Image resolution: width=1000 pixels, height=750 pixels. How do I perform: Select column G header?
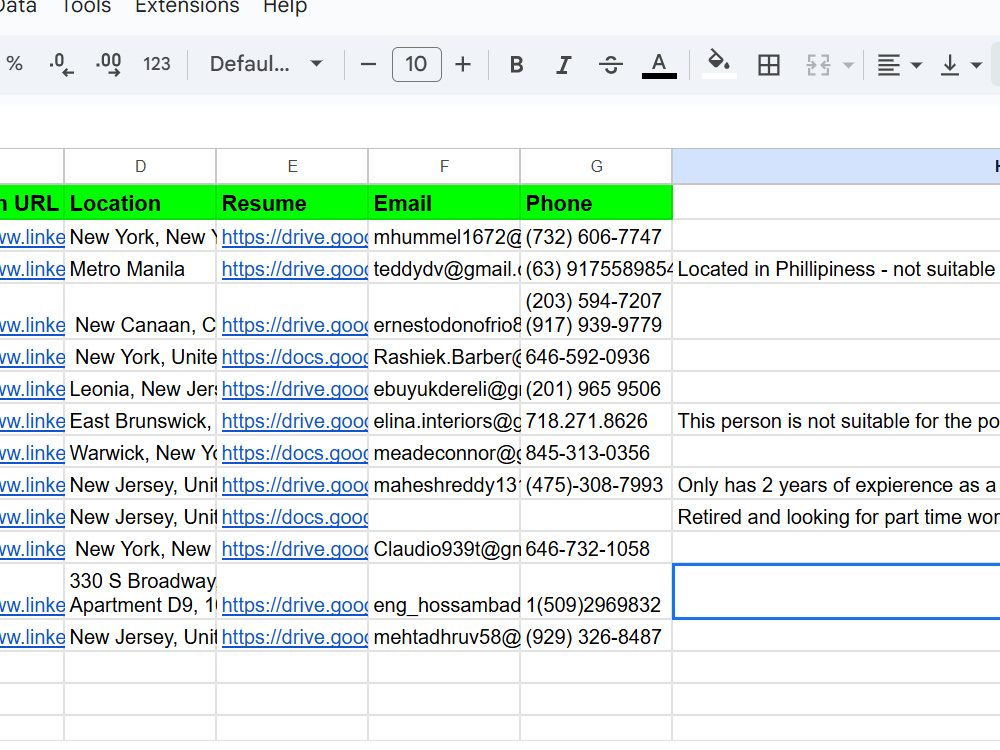pos(596,166)
